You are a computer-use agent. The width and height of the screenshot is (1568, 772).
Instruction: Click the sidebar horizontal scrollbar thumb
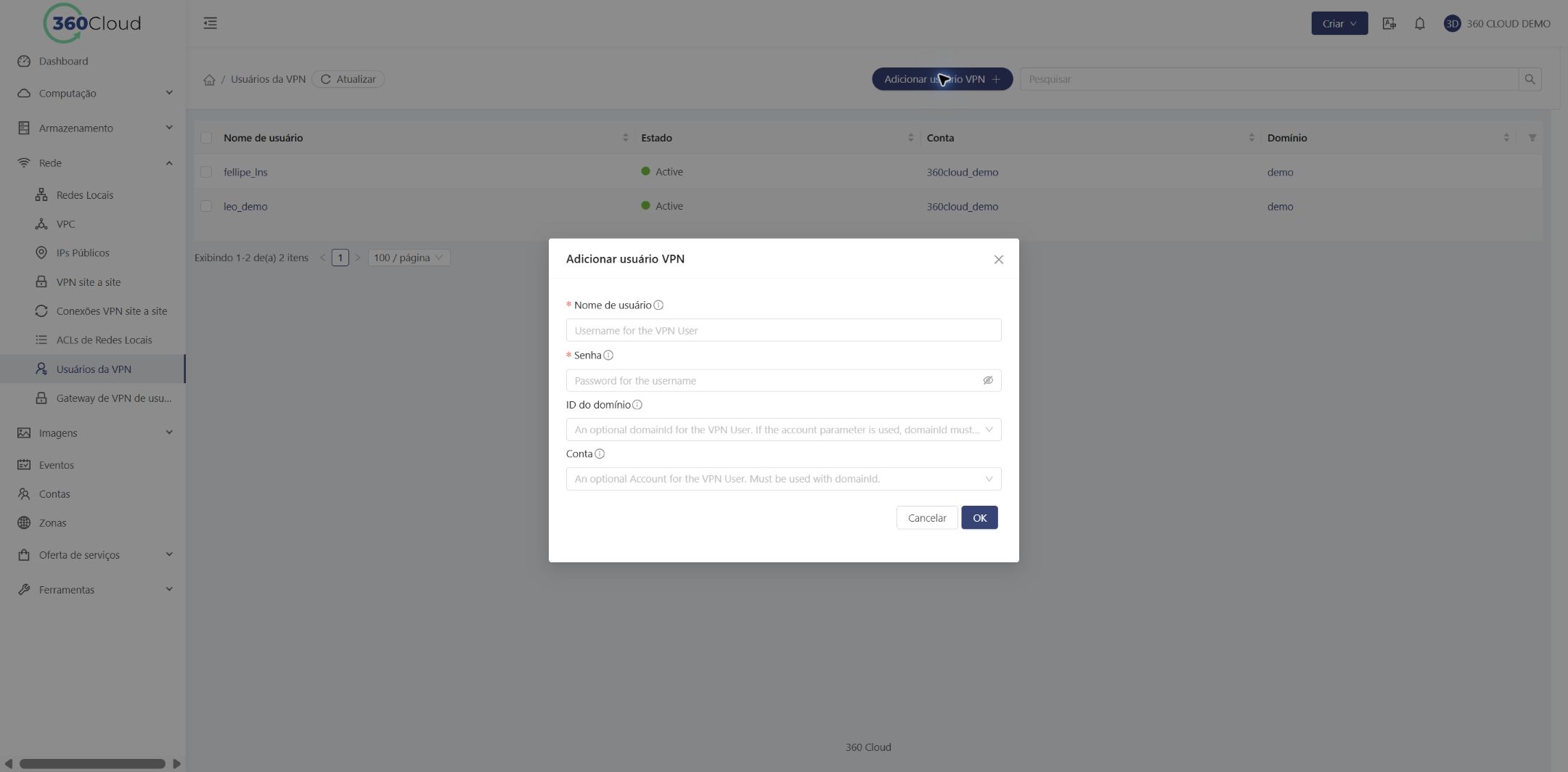pyautogui.click(x=92, y=763)
